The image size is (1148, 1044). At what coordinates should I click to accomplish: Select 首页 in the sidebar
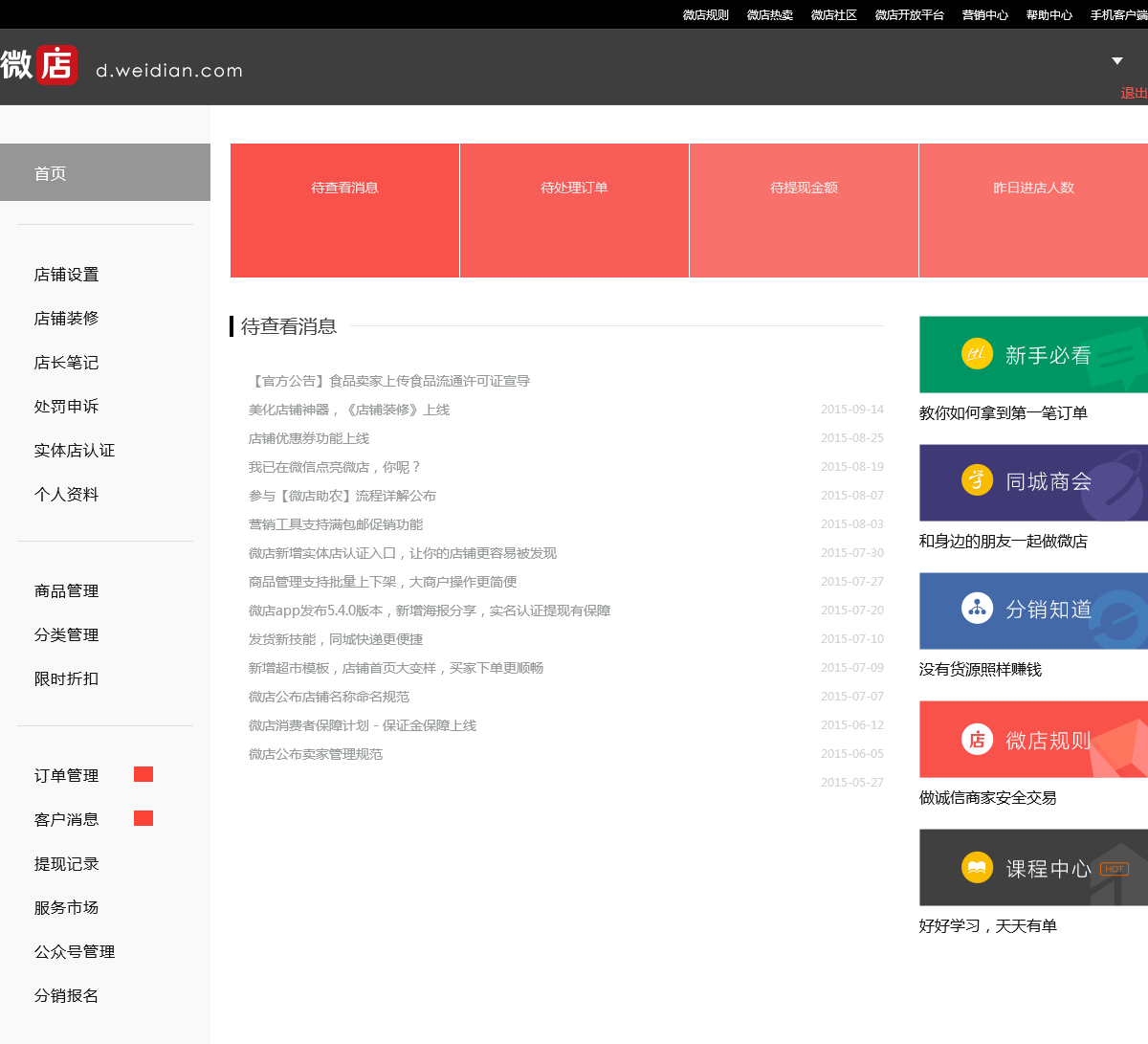(x=105, y=172)
